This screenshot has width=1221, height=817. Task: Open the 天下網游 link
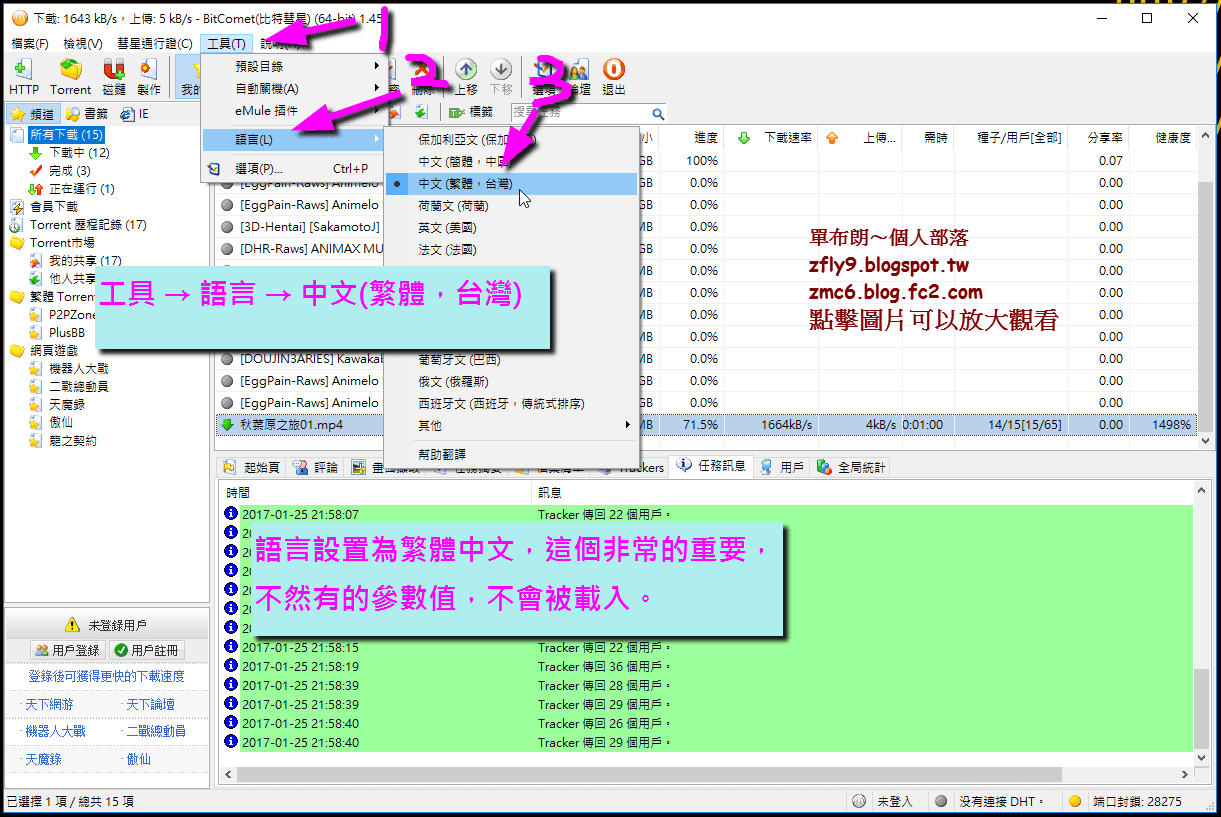pyautogui.click(x=49, y=705)
